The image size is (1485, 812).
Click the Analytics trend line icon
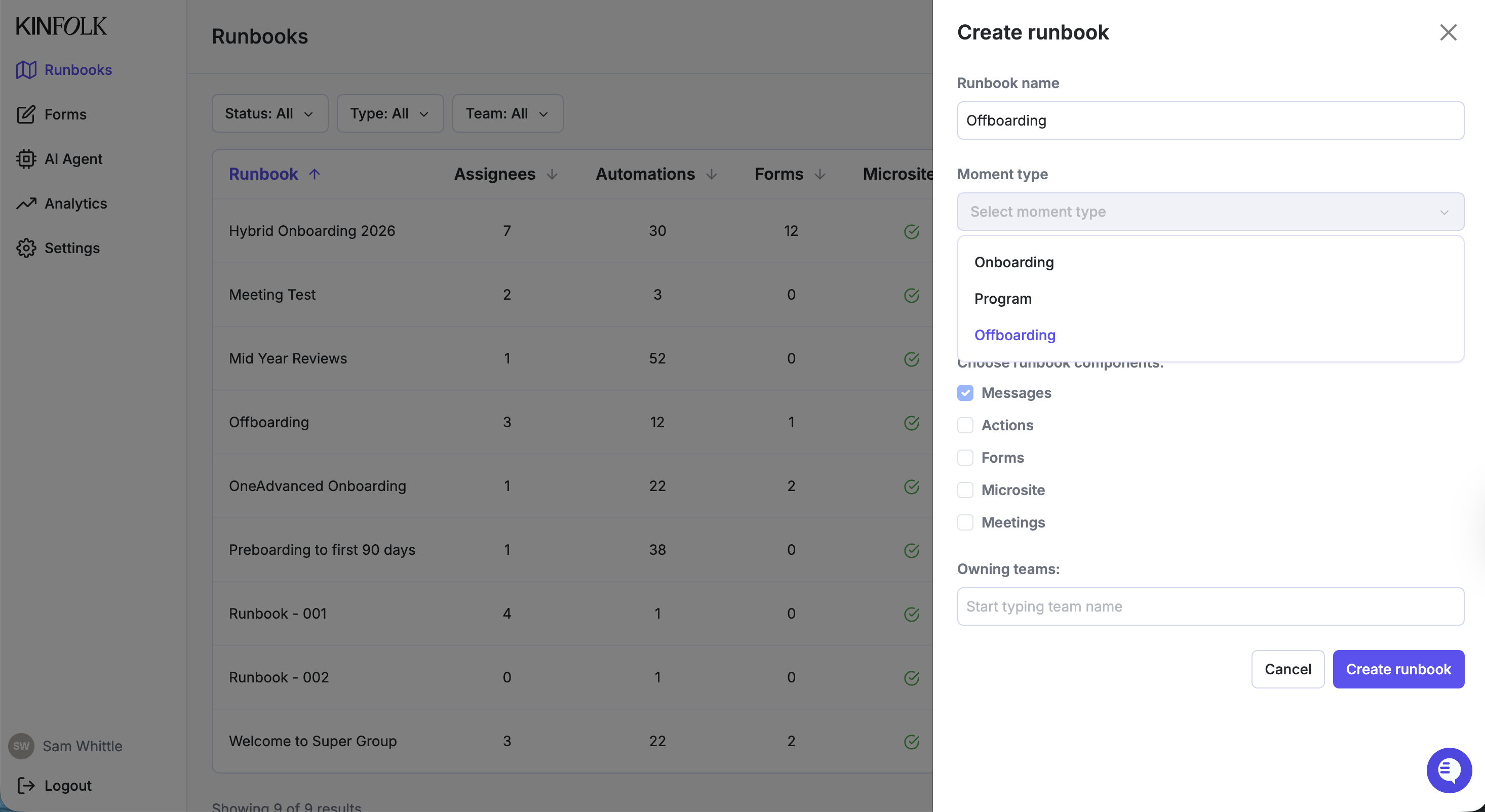pyautogui.click(x=26, y=204)
